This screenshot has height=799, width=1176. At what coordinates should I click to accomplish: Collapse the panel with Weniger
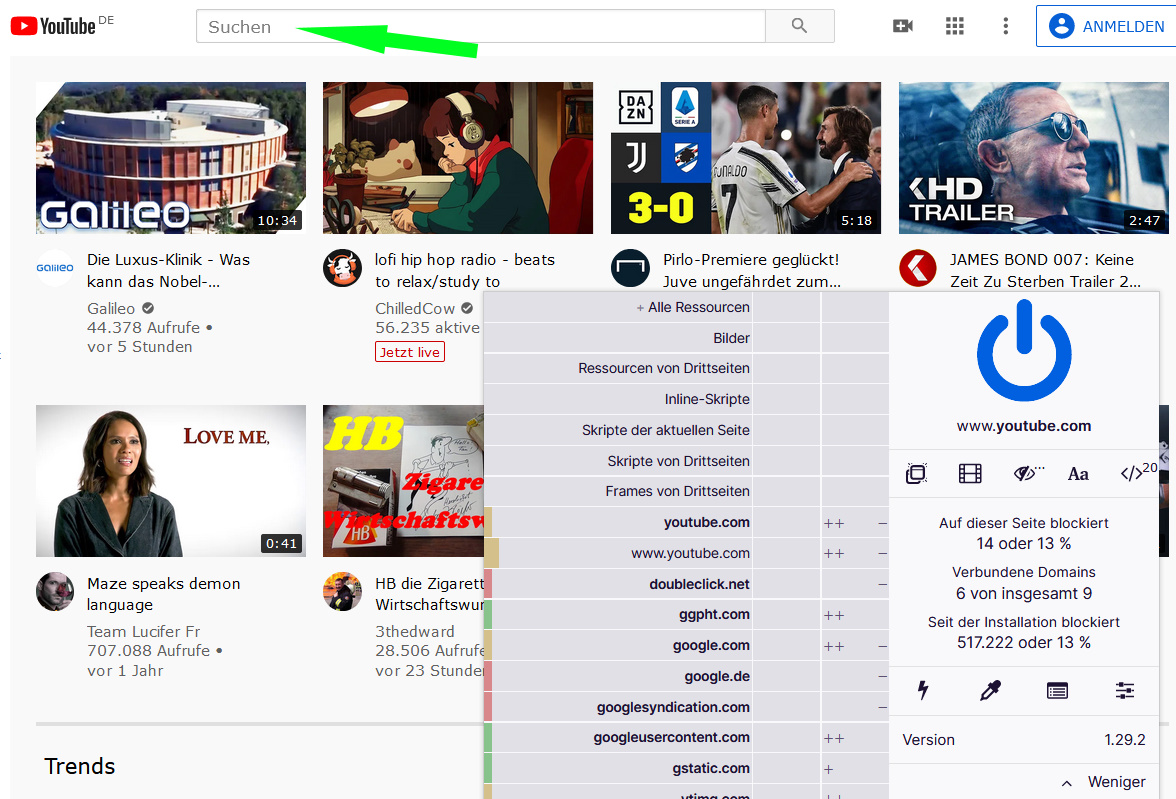(x=1103, y=782)
